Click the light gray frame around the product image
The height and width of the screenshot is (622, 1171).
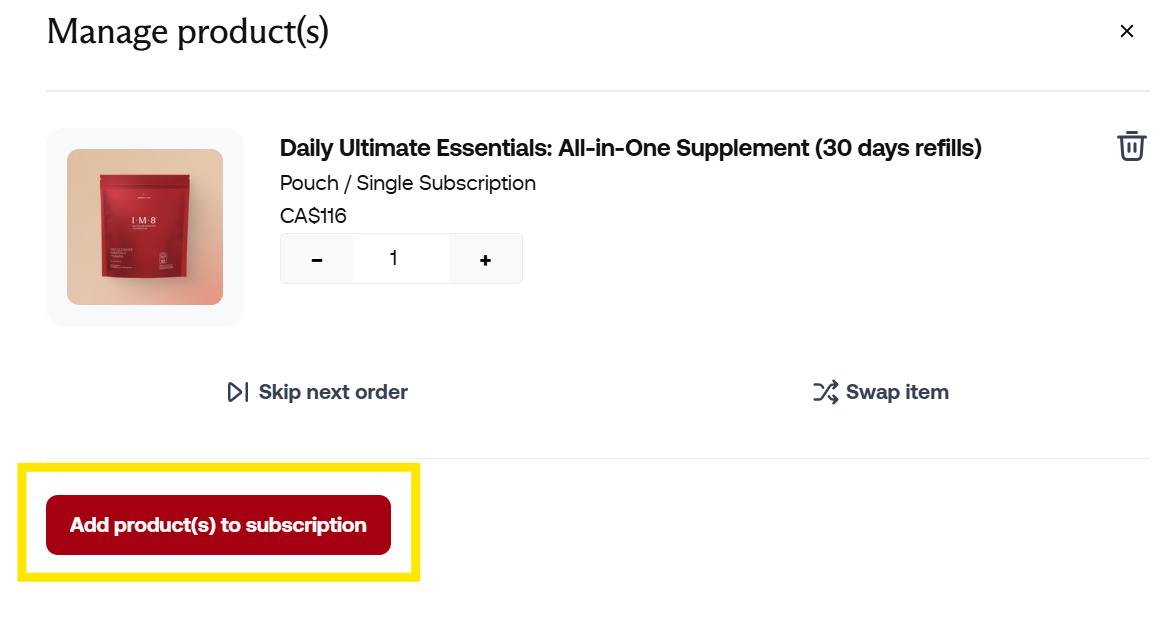pos(56,226)
